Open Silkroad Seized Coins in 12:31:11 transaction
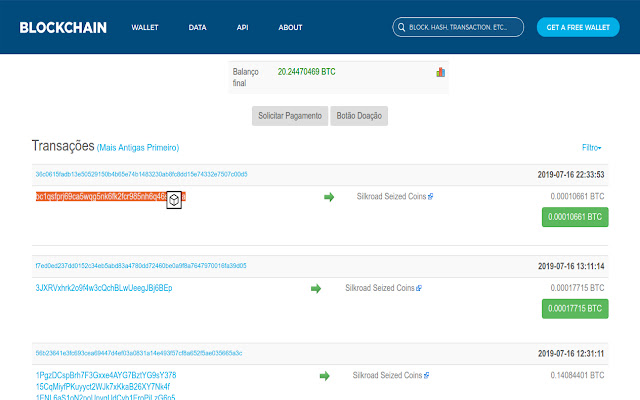640x400 pixels. (x=387, y=375)
